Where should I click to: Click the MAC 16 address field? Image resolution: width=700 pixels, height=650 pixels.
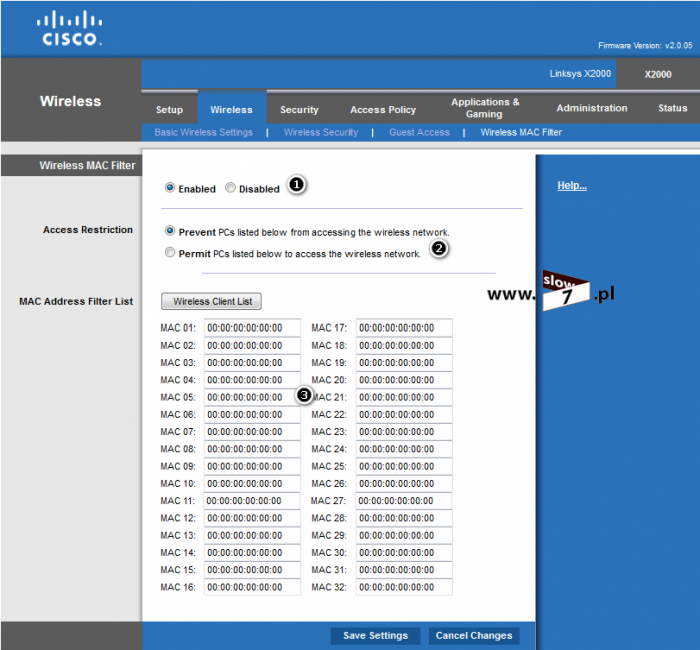coord(252,587)
